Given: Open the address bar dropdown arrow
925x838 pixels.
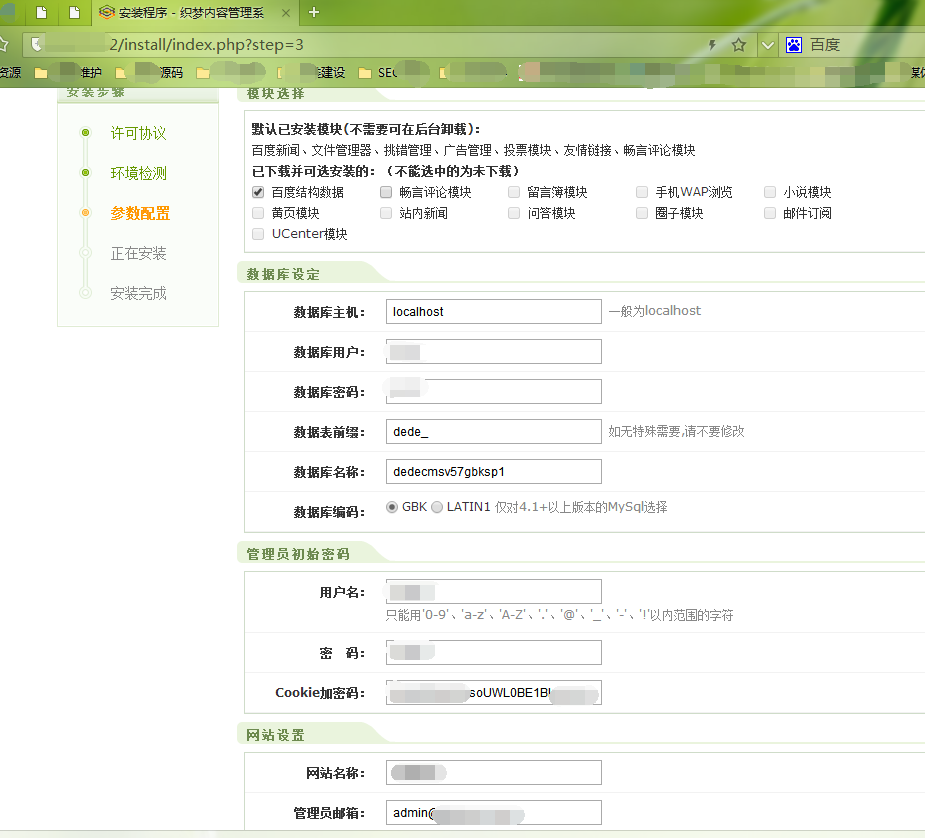Looking at the screenshot, I should click(768, 45).
